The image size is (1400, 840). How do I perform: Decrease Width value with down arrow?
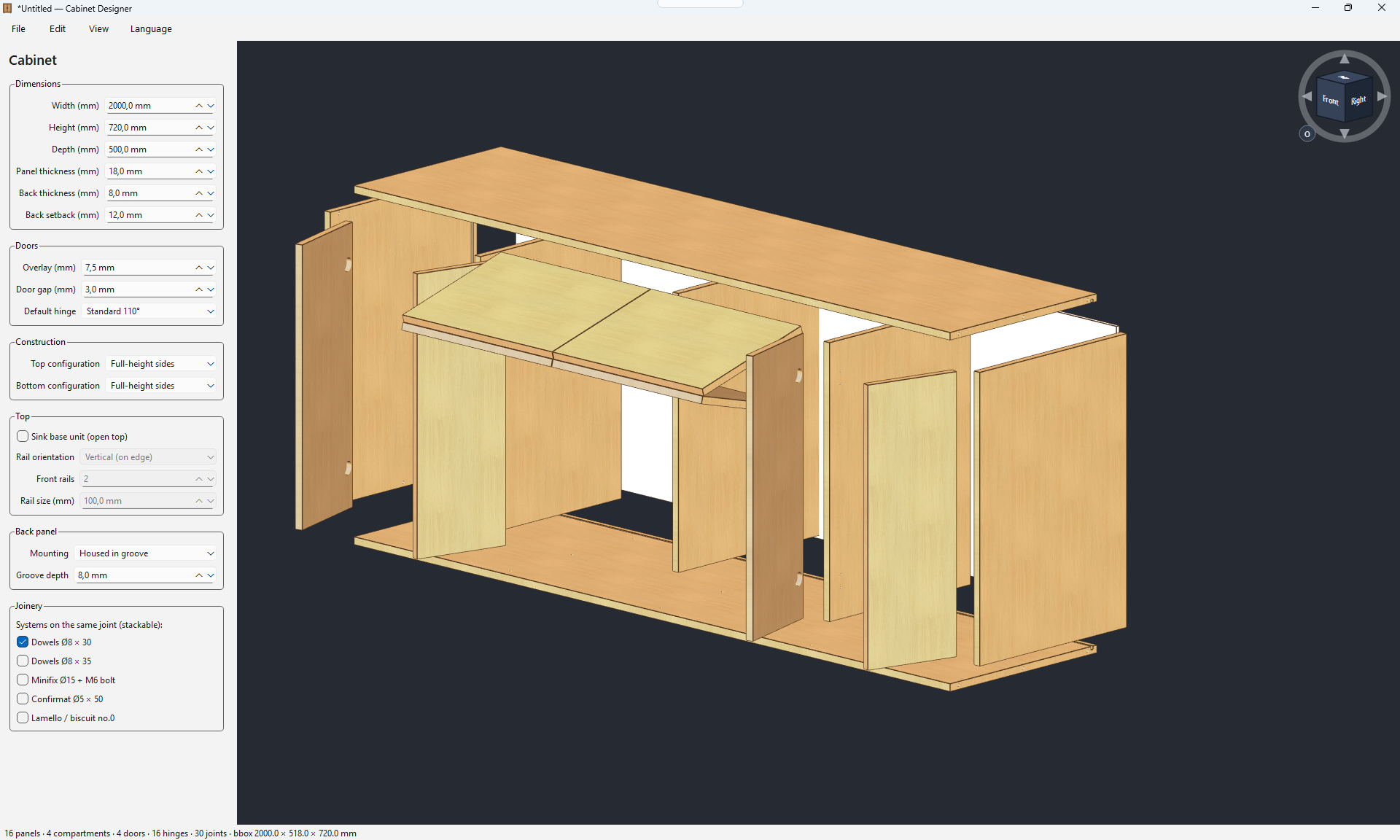pos(211,106)
